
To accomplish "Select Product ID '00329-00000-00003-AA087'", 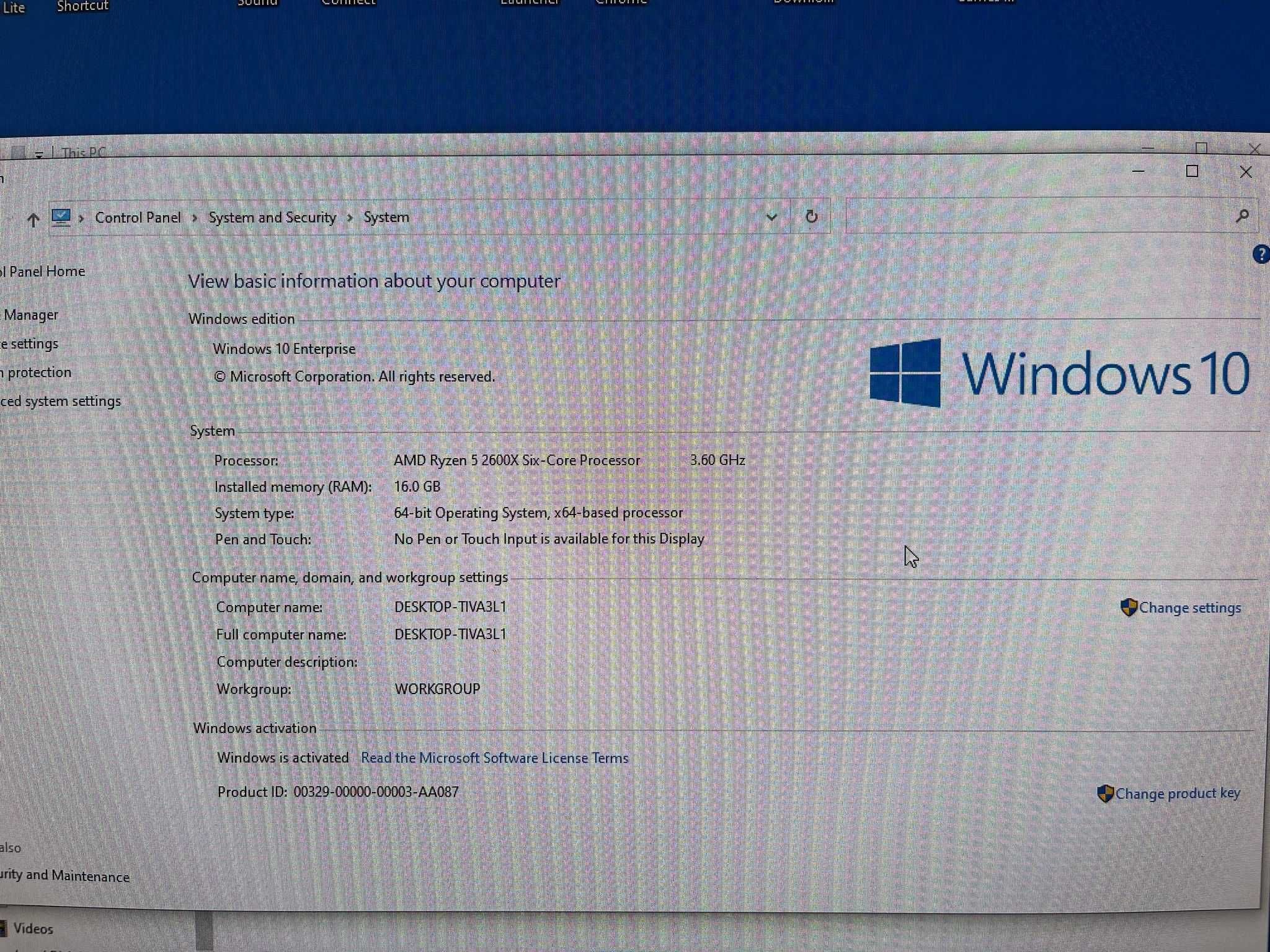I will [x=376, y=792].
